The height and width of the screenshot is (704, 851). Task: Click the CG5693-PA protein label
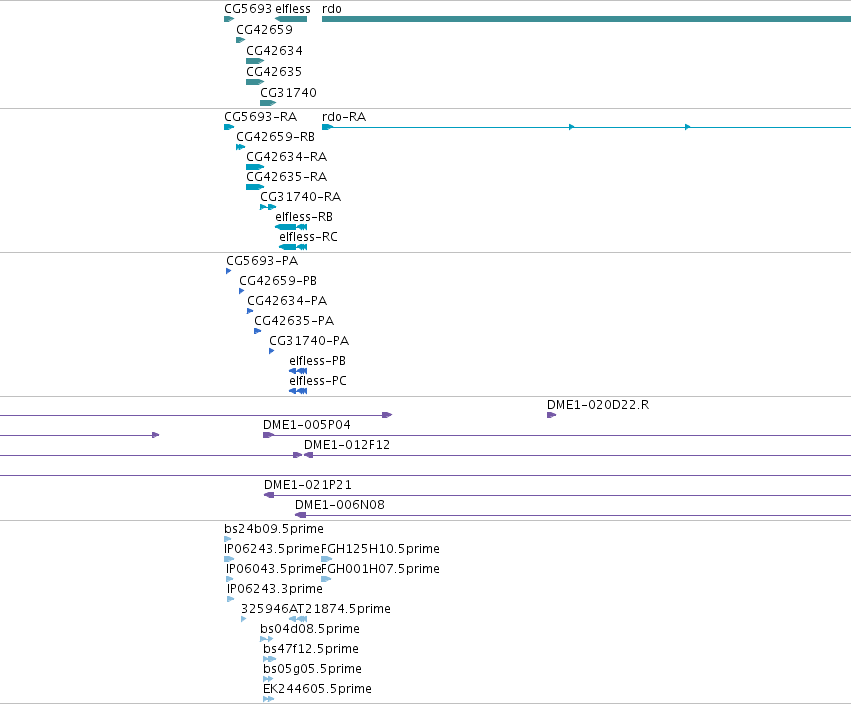(x=262, y=261)
